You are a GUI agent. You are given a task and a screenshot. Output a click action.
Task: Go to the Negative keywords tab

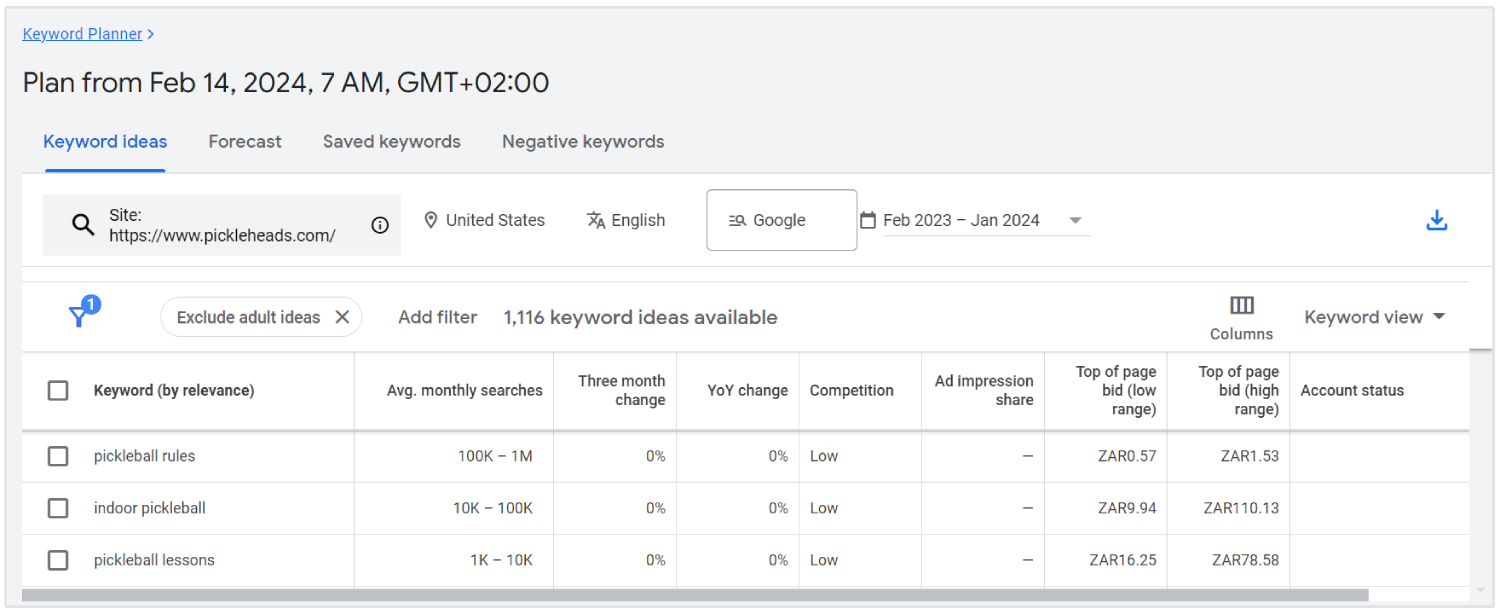point(583,142)
